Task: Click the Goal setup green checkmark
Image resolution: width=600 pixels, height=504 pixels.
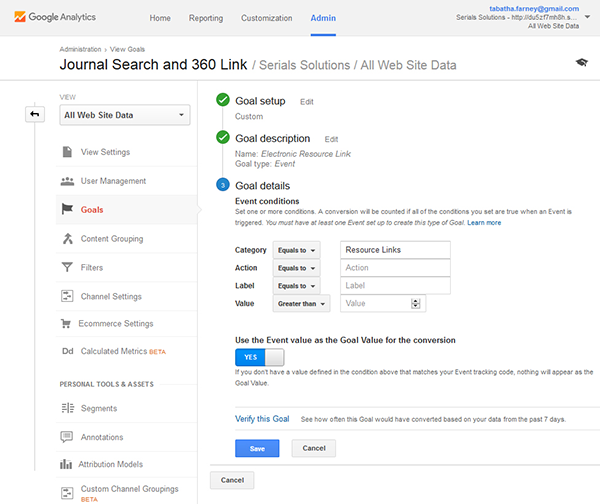Action: tap(223, 99)
